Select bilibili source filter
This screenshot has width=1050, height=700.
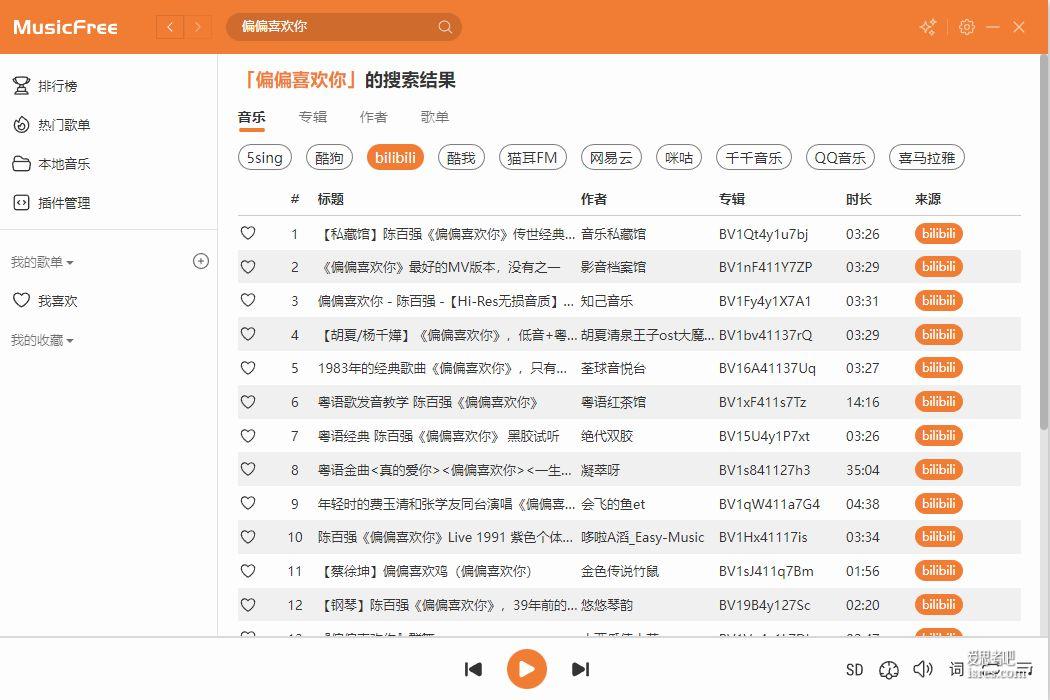click(x=395, y=157)
